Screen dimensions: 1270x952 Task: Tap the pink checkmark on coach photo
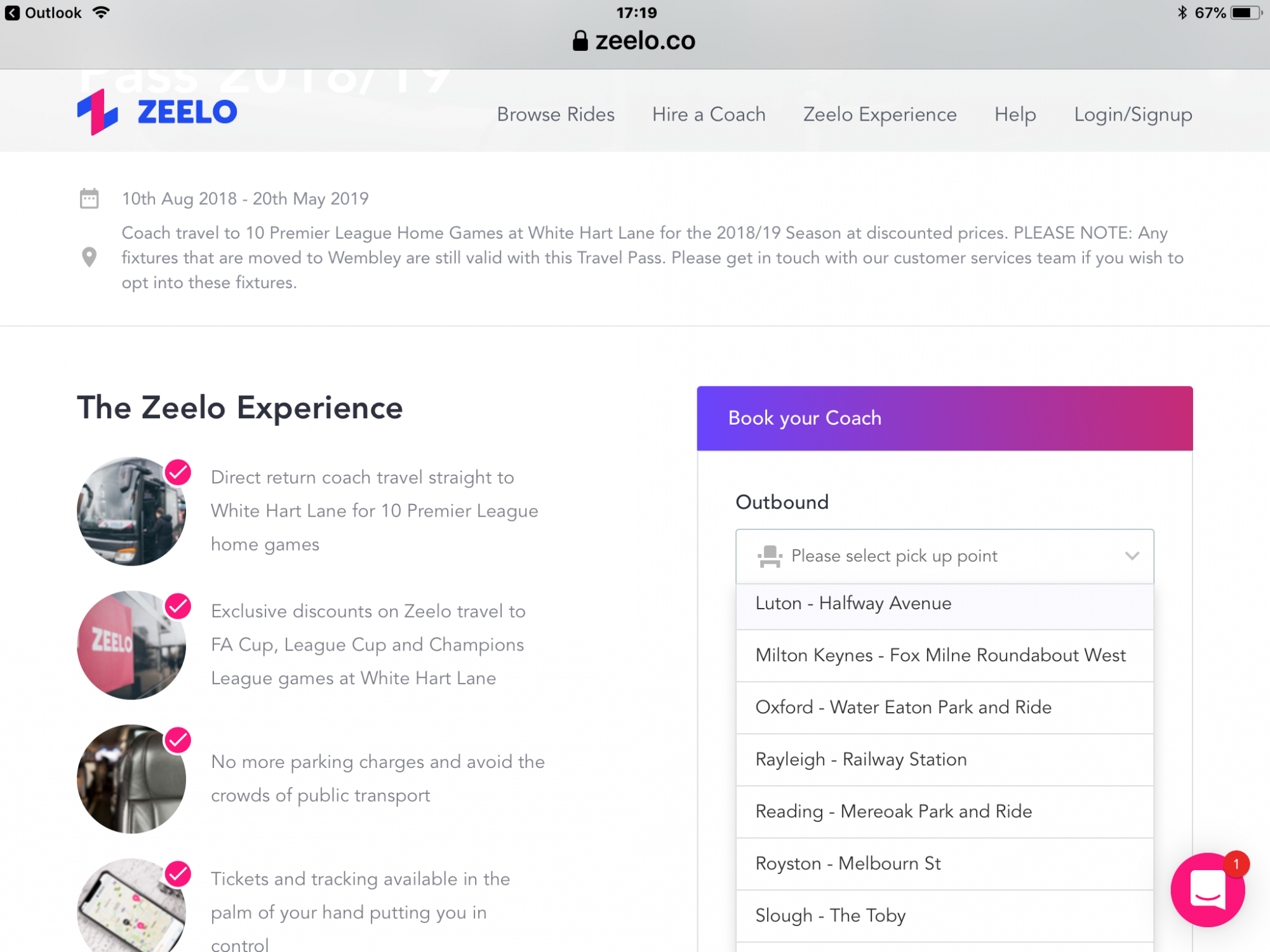coord(178,472)
